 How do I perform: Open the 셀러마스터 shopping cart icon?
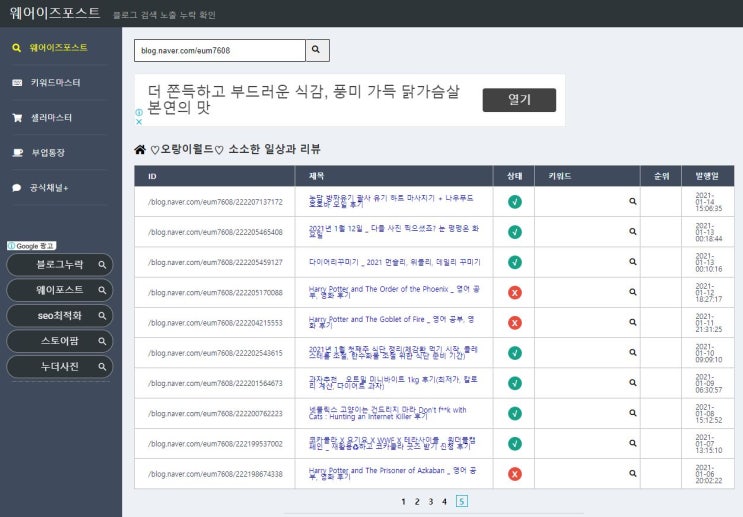tap(17, 118)
